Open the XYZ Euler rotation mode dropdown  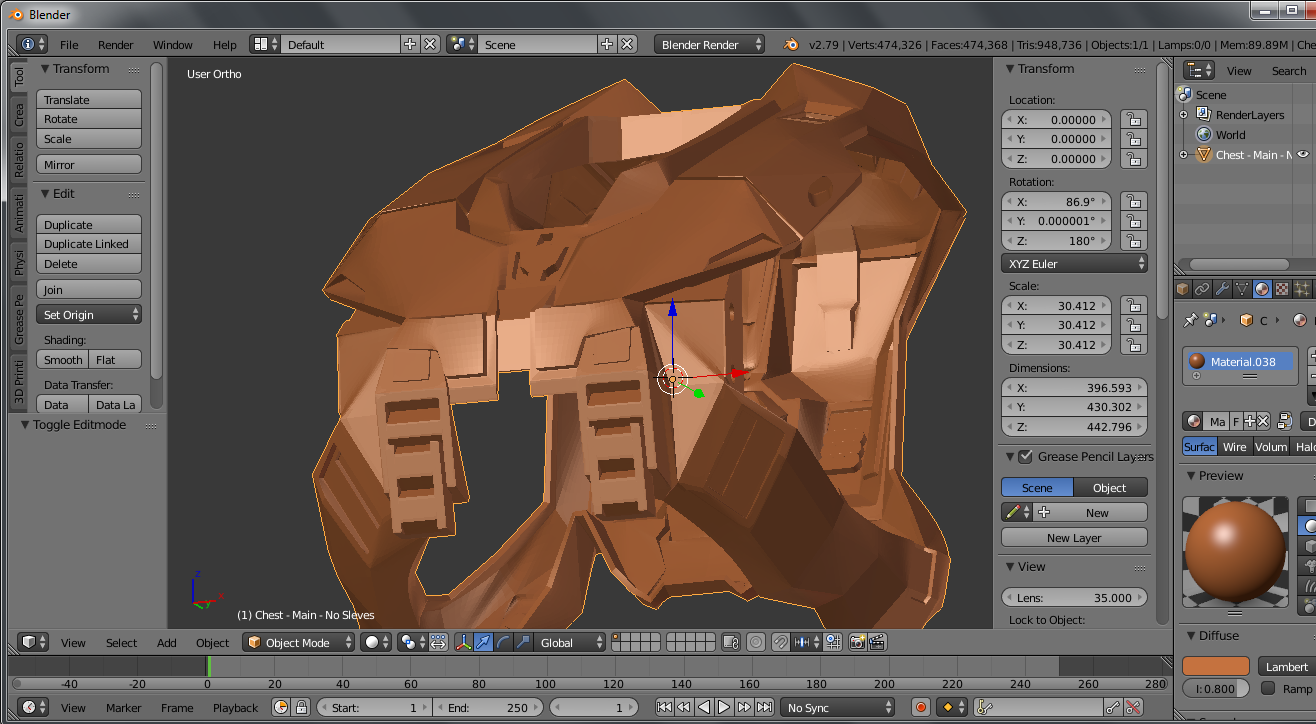1074,263
